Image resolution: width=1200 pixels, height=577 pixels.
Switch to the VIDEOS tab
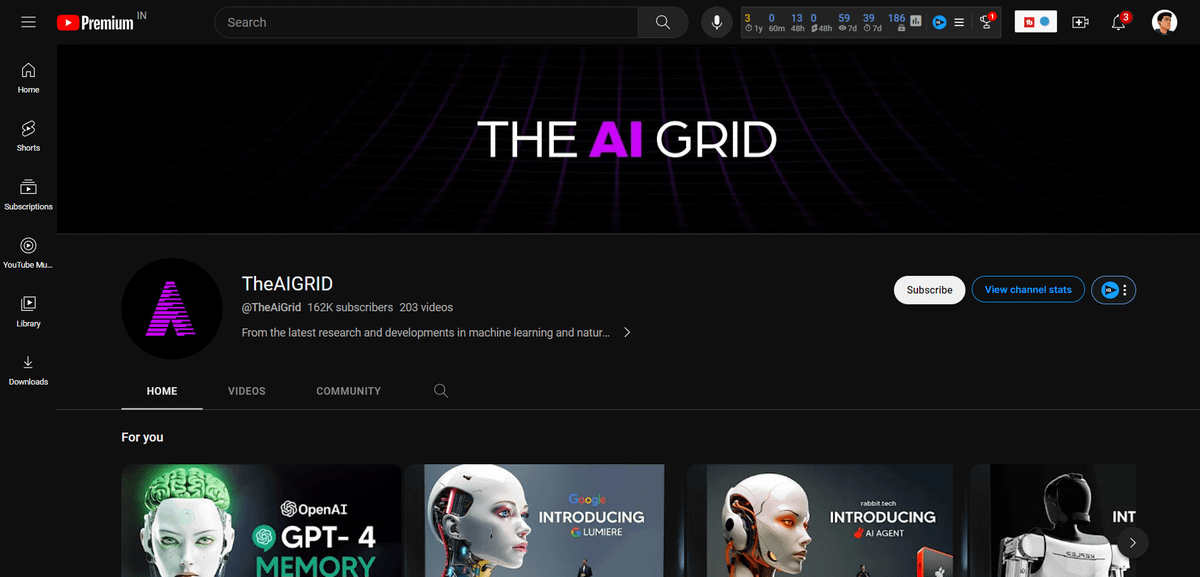coord(247,391)
